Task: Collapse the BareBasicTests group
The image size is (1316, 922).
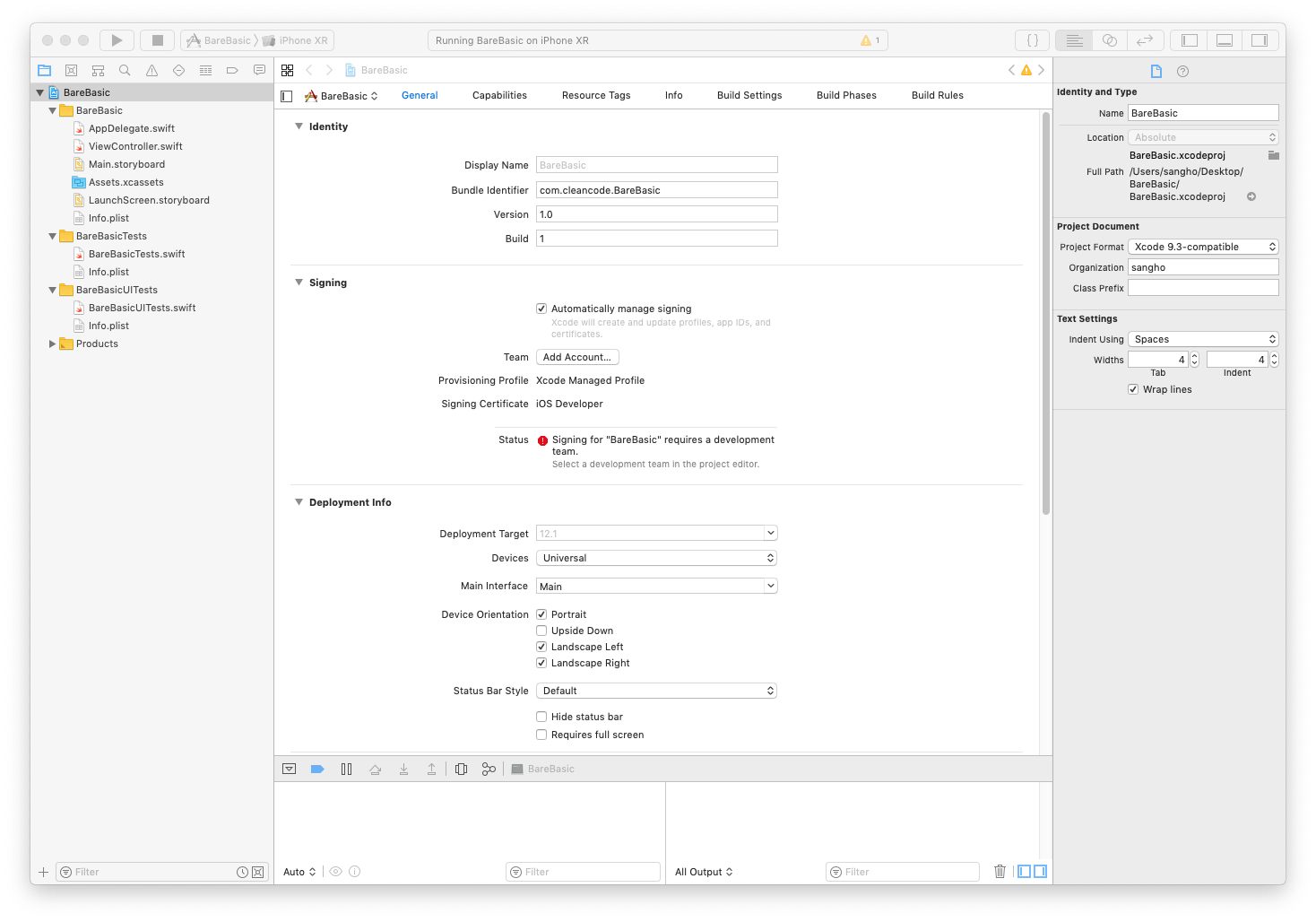Action: coord(52,236)
